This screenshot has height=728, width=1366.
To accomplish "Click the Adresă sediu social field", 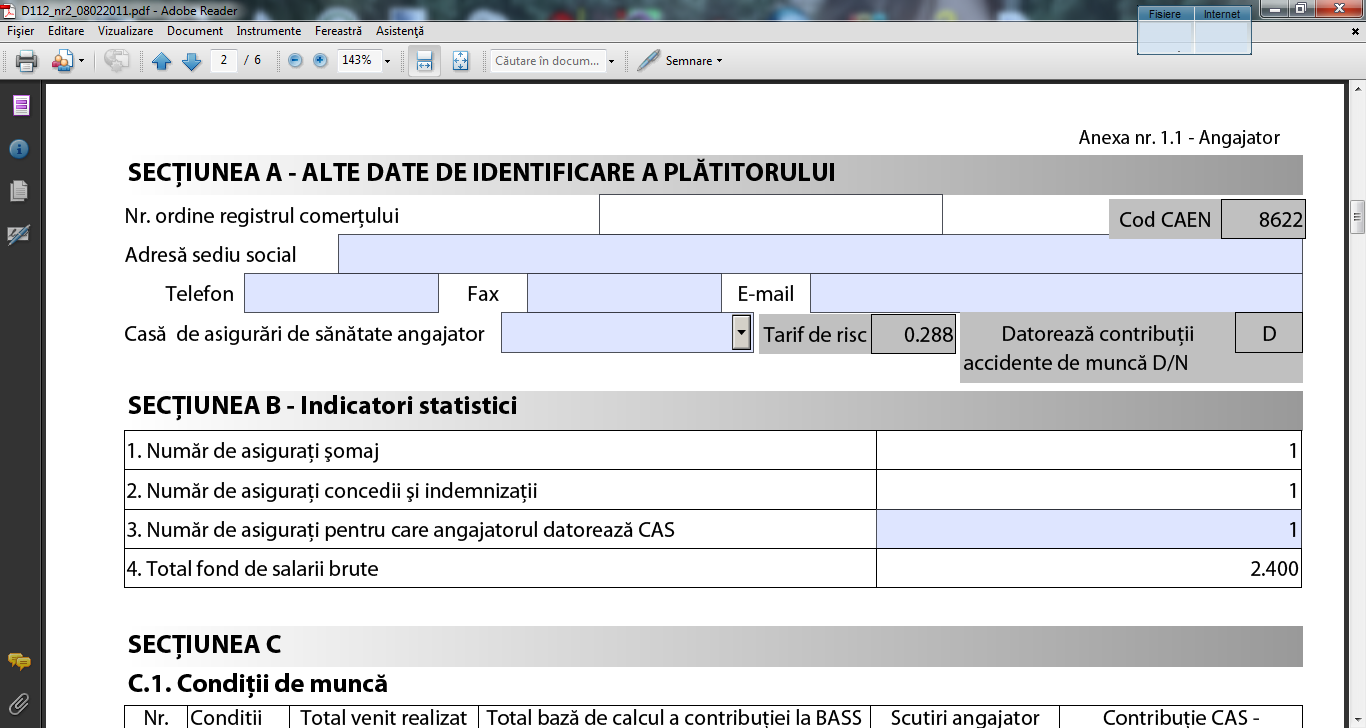I will (x=820, y=254).
